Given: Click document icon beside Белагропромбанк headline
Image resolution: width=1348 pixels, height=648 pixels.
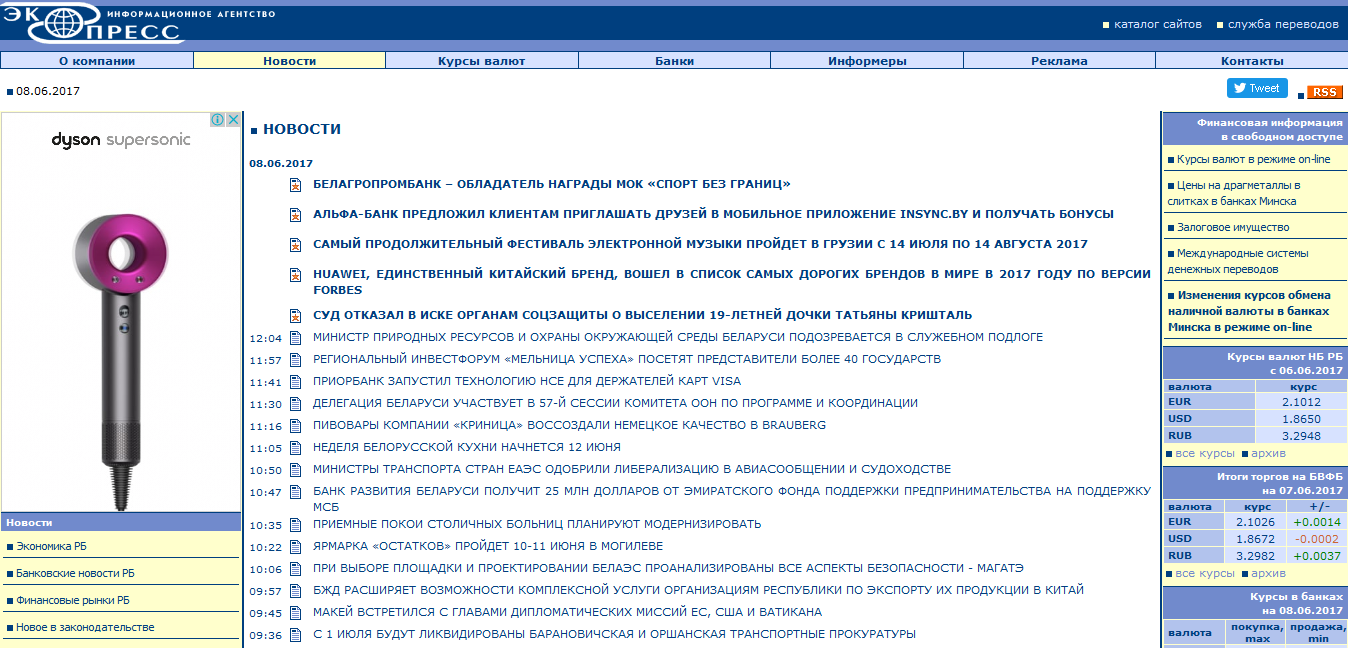Looking at the screenshot, I should 295,185.
